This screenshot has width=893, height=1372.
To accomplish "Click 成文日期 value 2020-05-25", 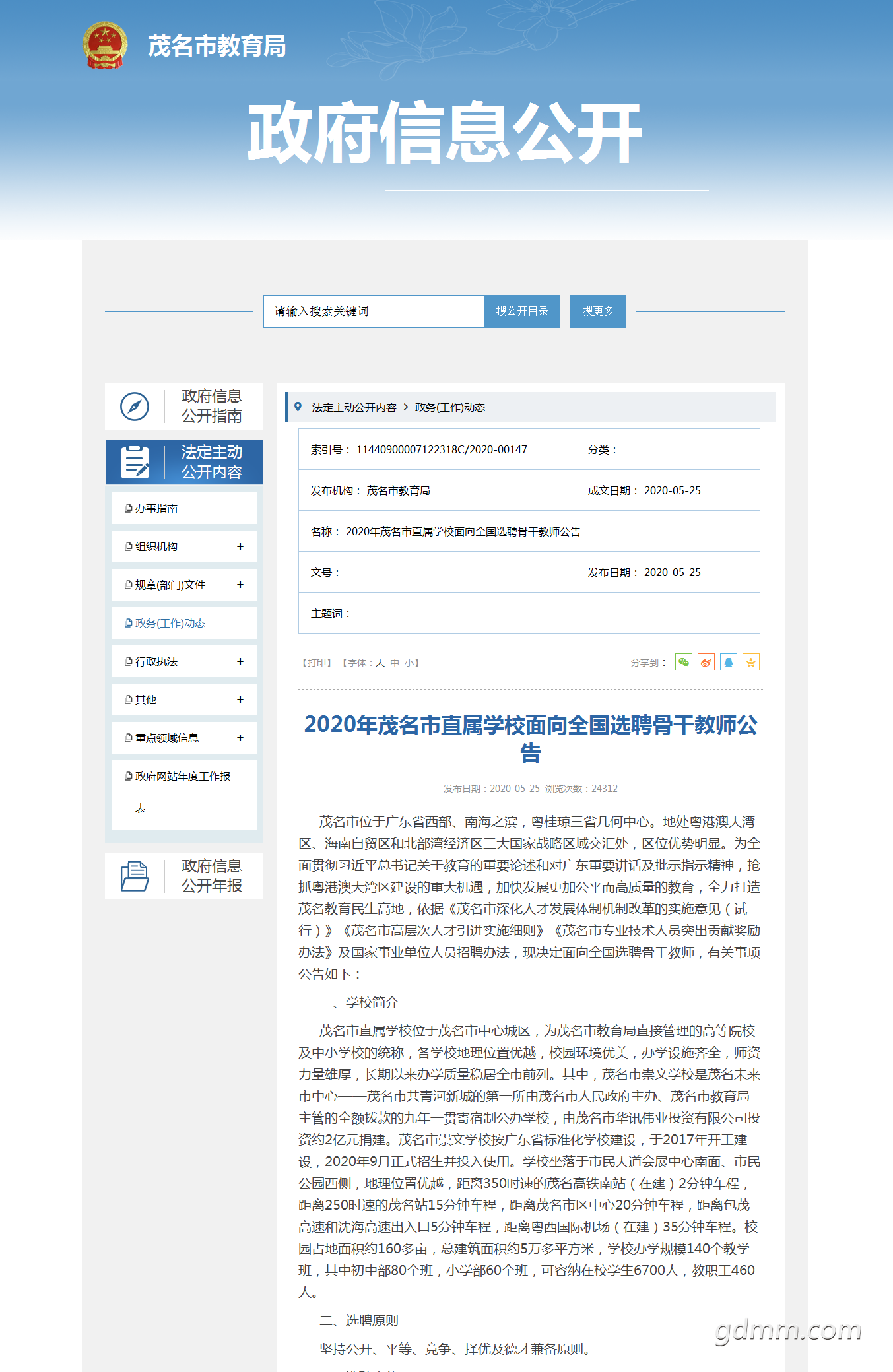I will coord(673,490).
